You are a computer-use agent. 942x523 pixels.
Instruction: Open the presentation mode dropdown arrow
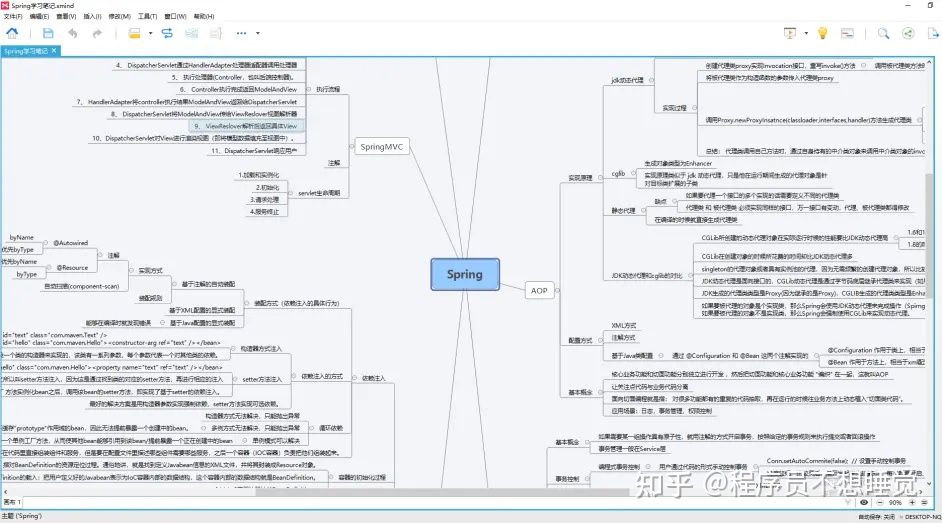pos(806,34)
